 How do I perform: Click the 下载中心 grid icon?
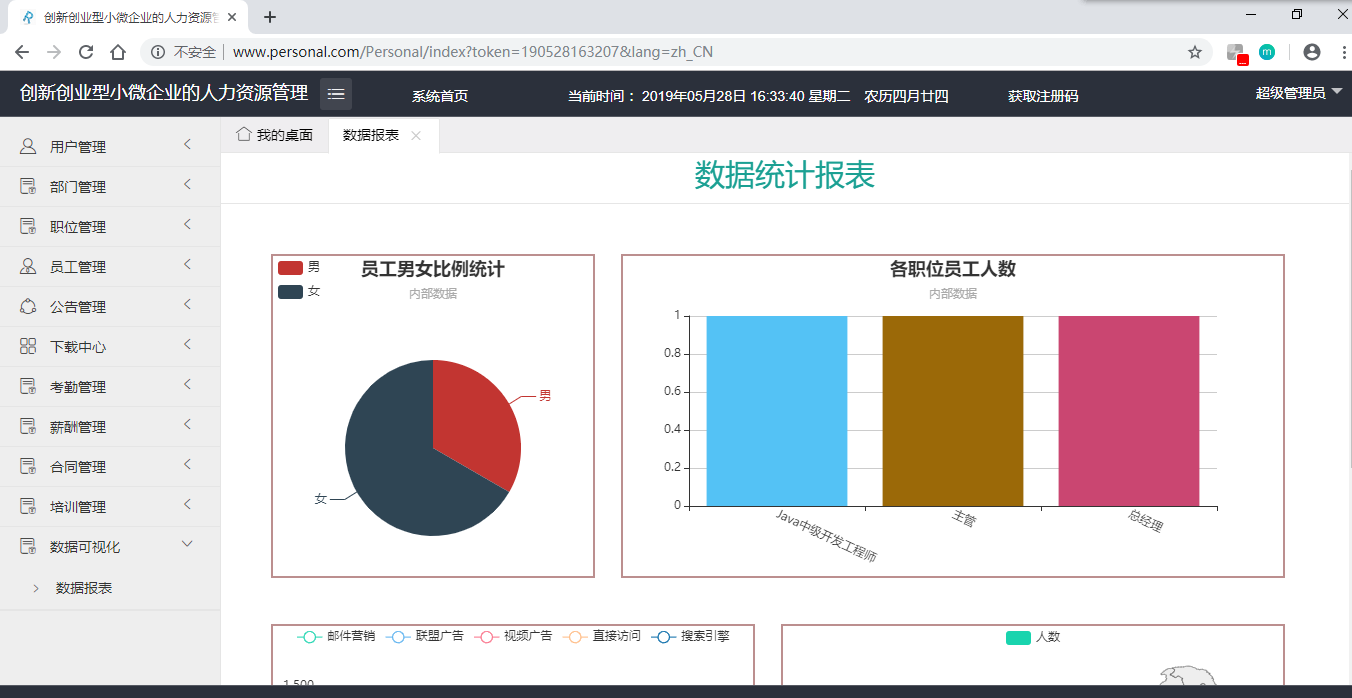pyautogui.click(x=28, y=347)
